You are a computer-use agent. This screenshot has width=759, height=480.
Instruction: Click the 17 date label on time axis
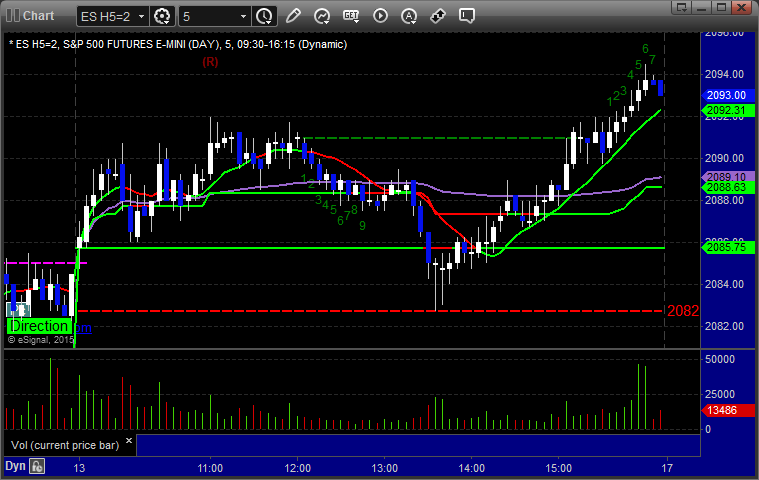click(x=667, y=468)
